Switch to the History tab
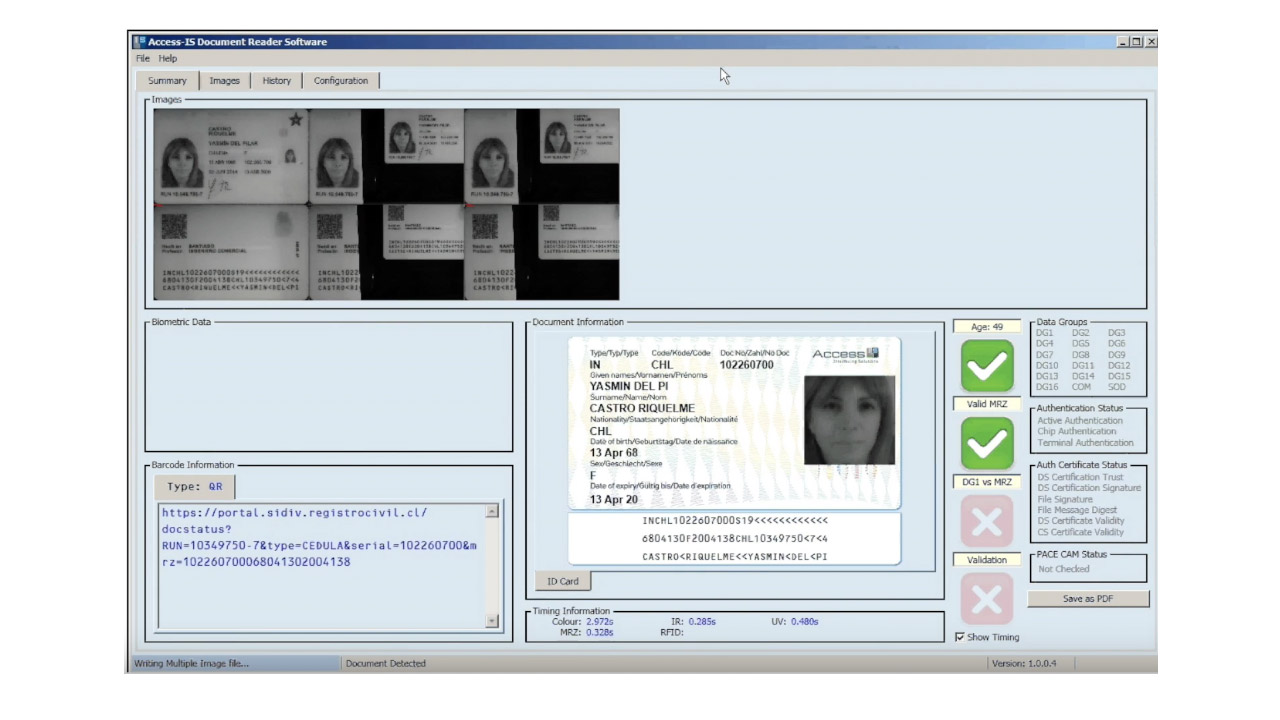 (x=276, y=80)
